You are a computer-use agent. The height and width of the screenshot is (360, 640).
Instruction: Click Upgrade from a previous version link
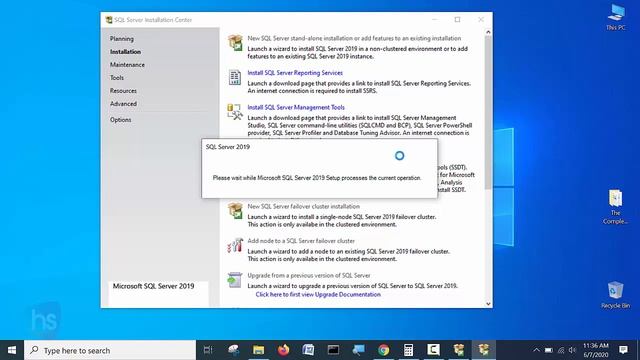click(x=309, y=276)
